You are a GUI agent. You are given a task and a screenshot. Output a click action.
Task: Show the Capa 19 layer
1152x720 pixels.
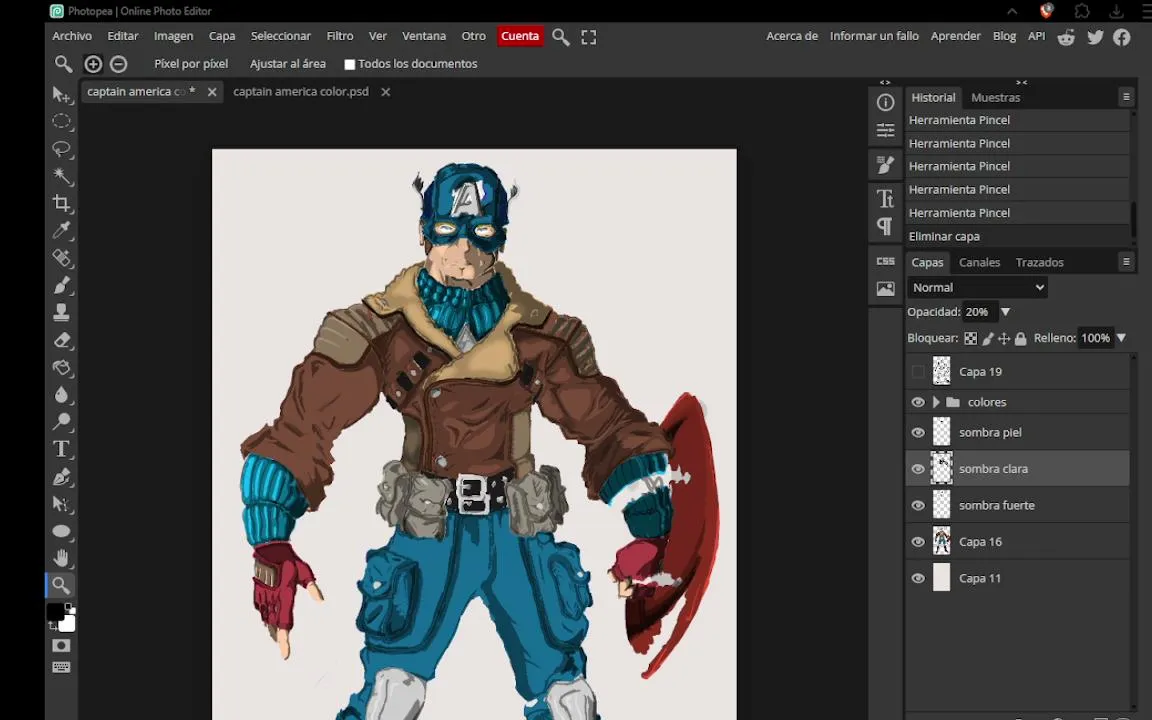pyautogui.click(x=918, y=372)
